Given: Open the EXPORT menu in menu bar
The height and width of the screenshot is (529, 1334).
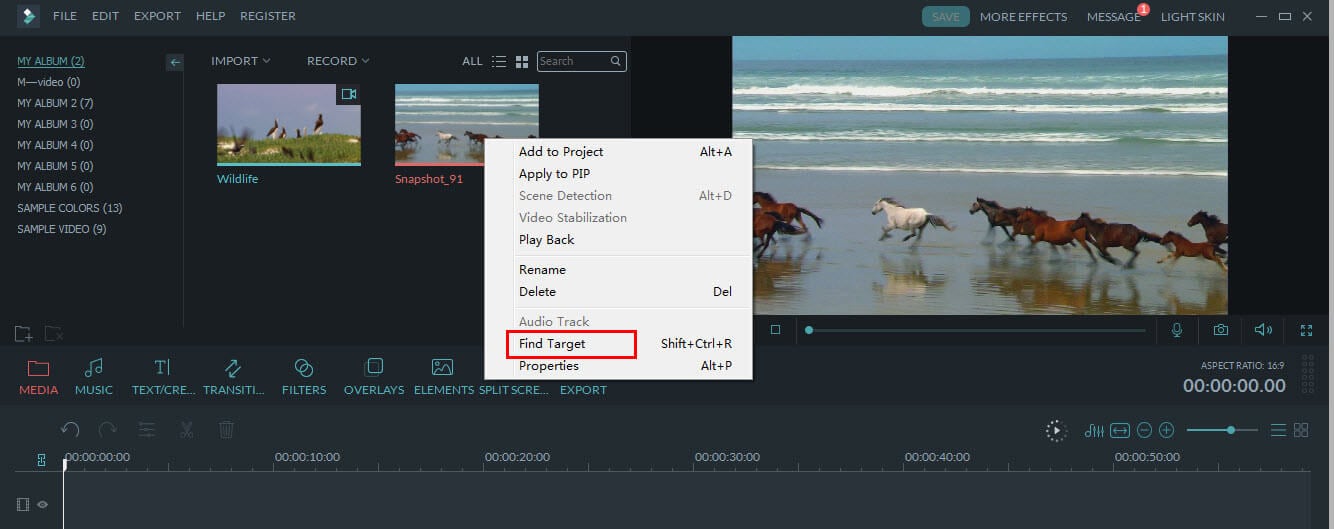Looking at the screenshot, I should pyautogui.click(x=157, y=16).
